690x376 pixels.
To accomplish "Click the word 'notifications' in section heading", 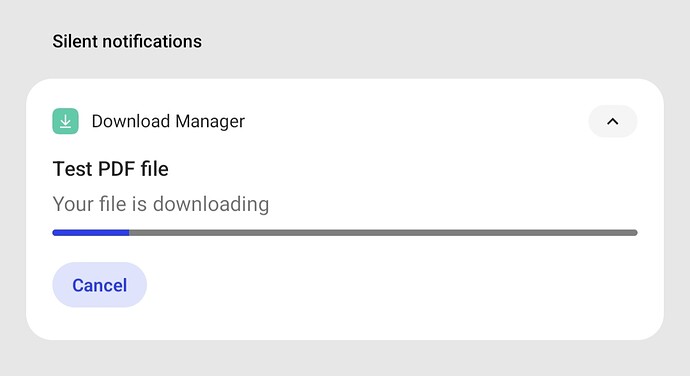I will pyautogui.click(x=152, y=42).
